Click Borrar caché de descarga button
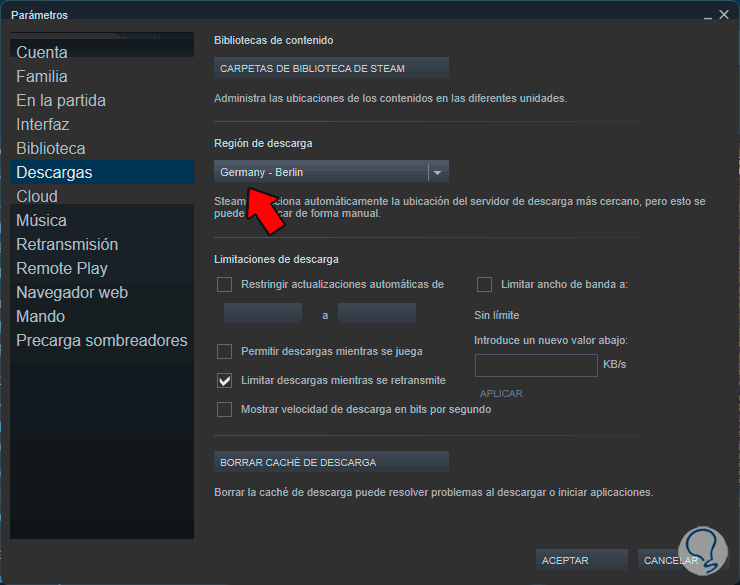The width and height of the screenshot is (740, 585). point(331,462)
